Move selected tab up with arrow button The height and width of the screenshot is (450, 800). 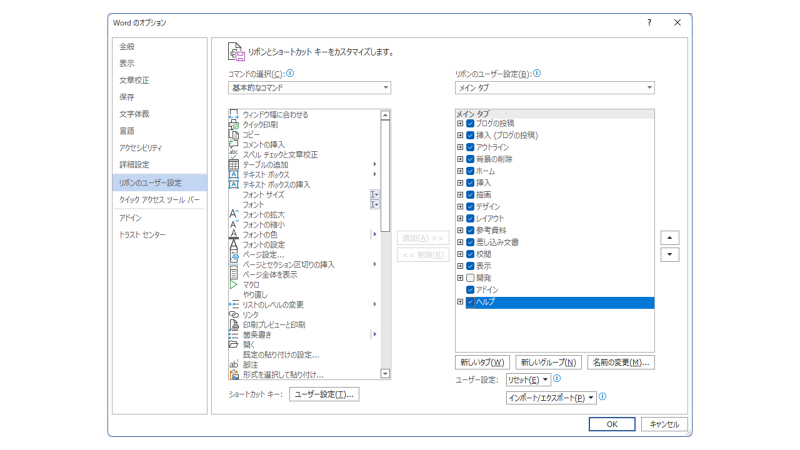[x=669, y=238]
